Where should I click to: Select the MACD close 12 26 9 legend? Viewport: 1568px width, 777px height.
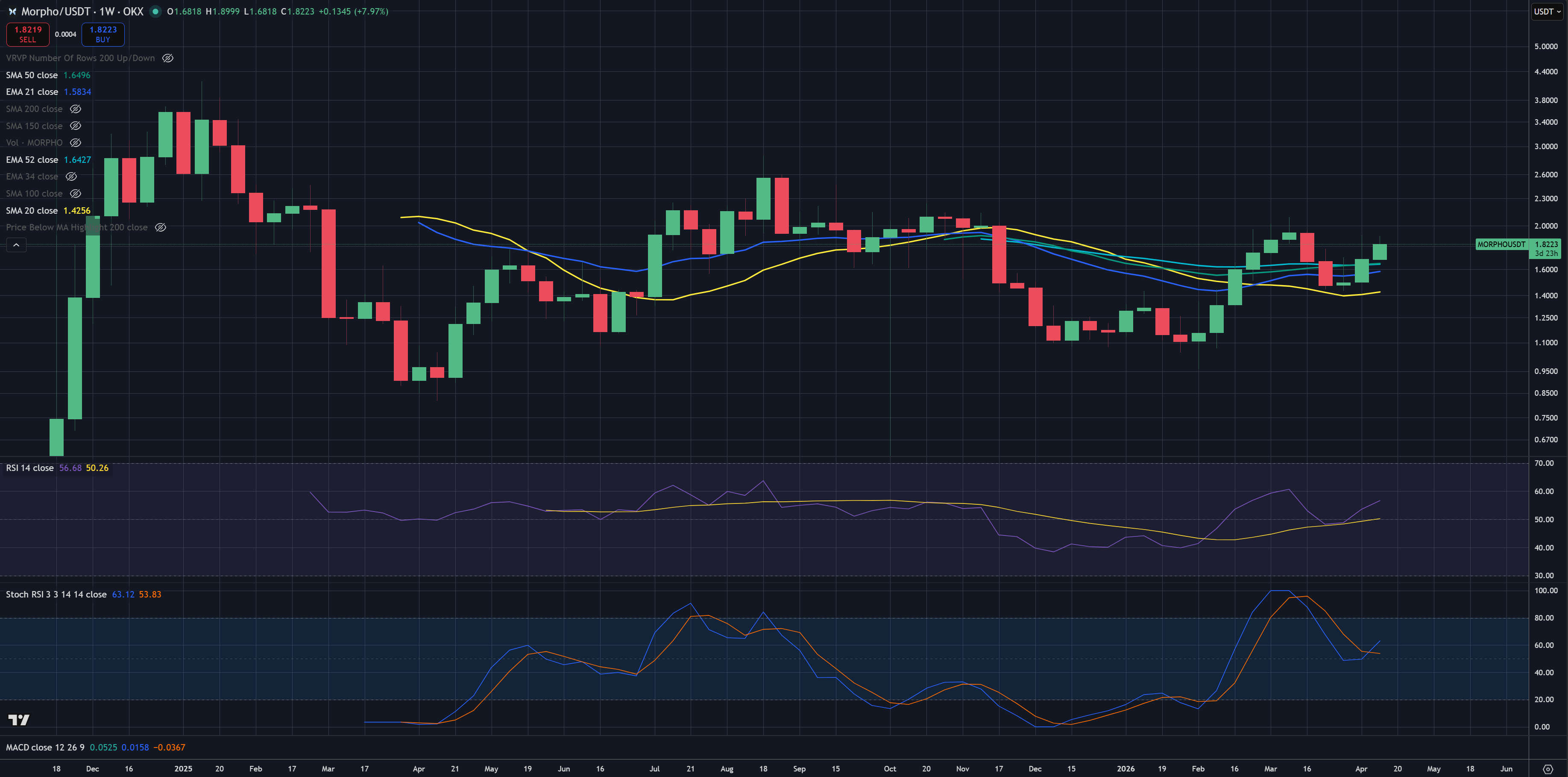coord(45,747)
